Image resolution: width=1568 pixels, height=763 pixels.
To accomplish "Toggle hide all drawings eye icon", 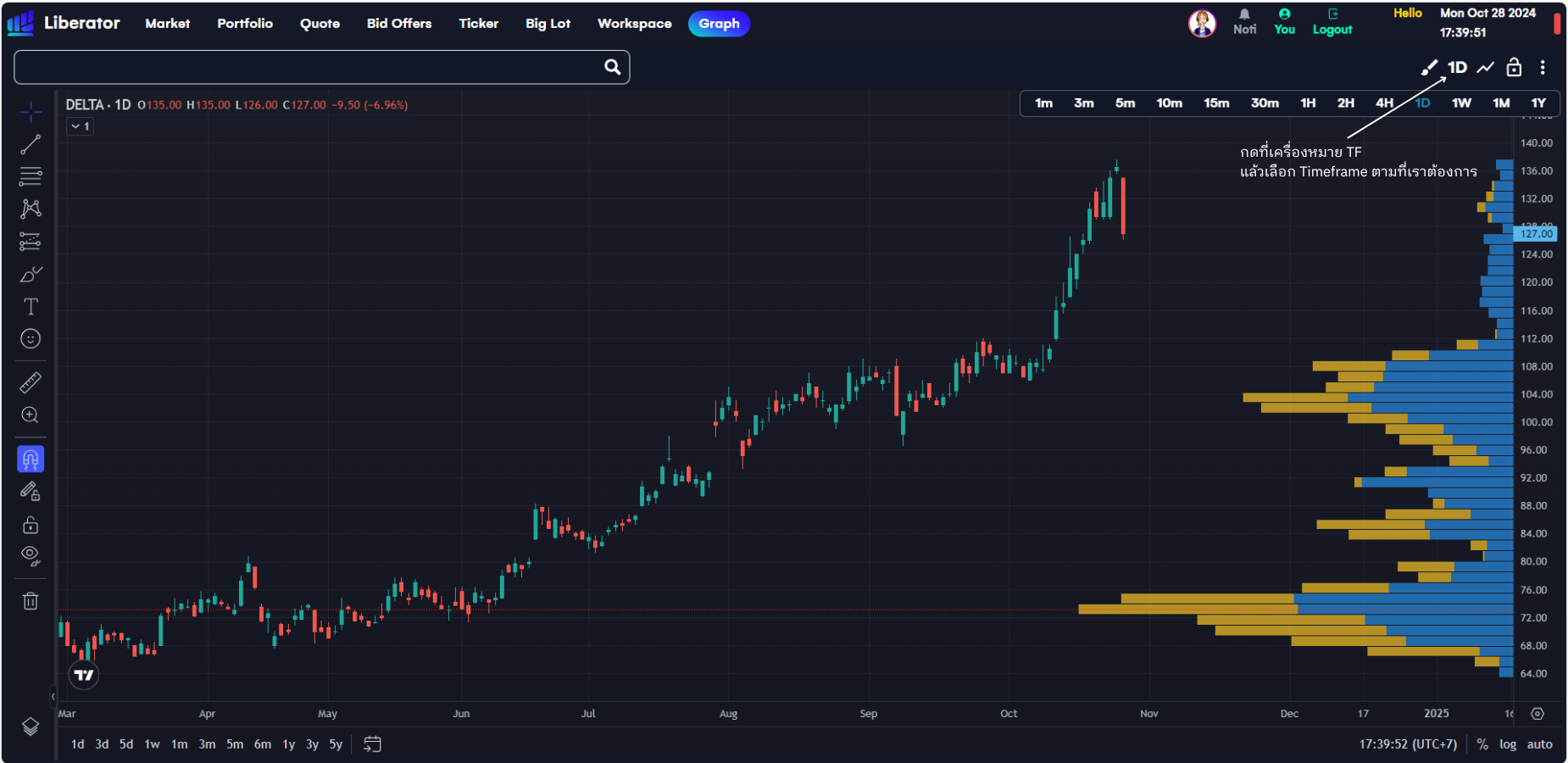I will pos(31,556).
